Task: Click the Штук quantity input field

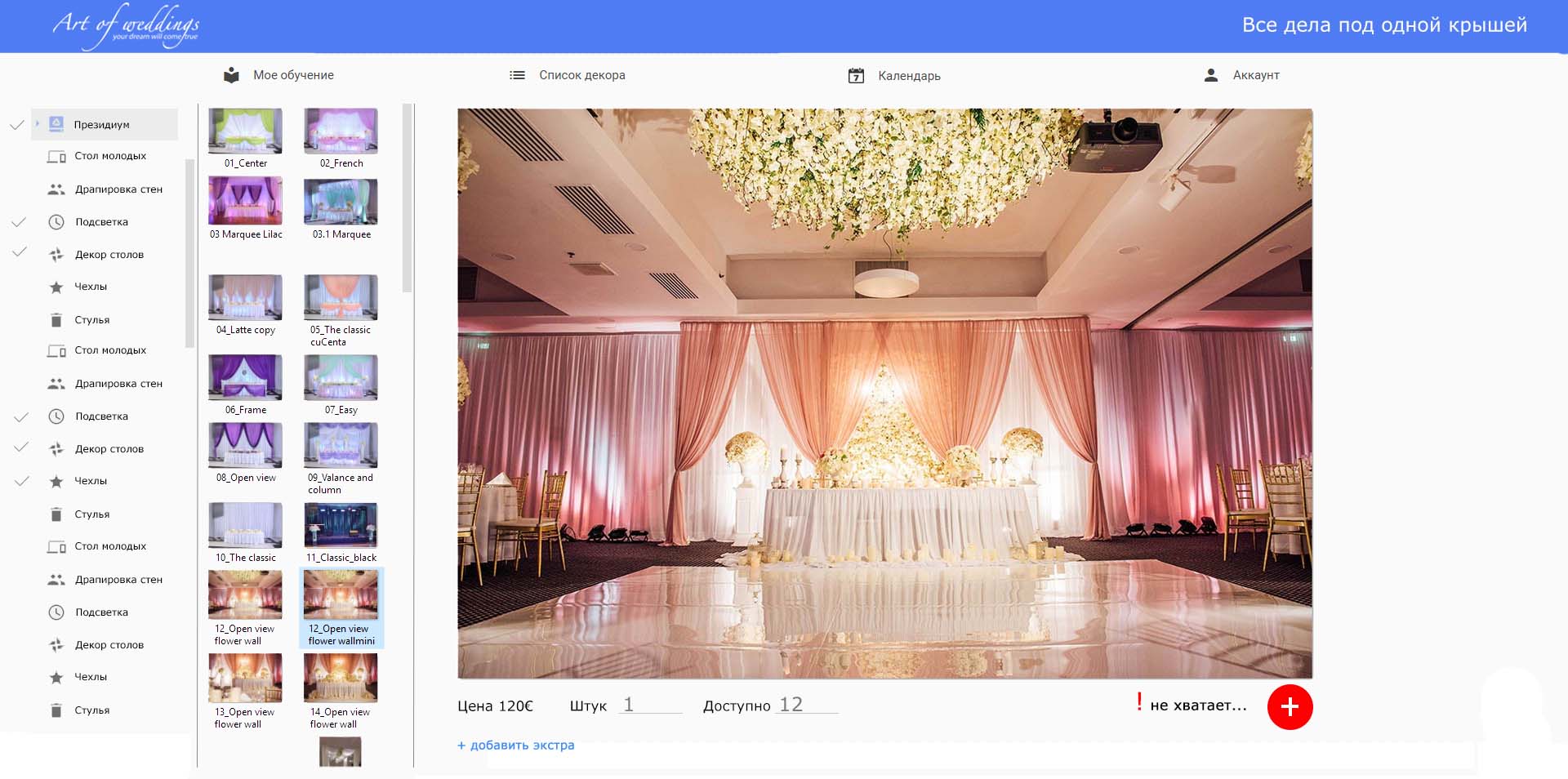Action: [x=650, y=705]
